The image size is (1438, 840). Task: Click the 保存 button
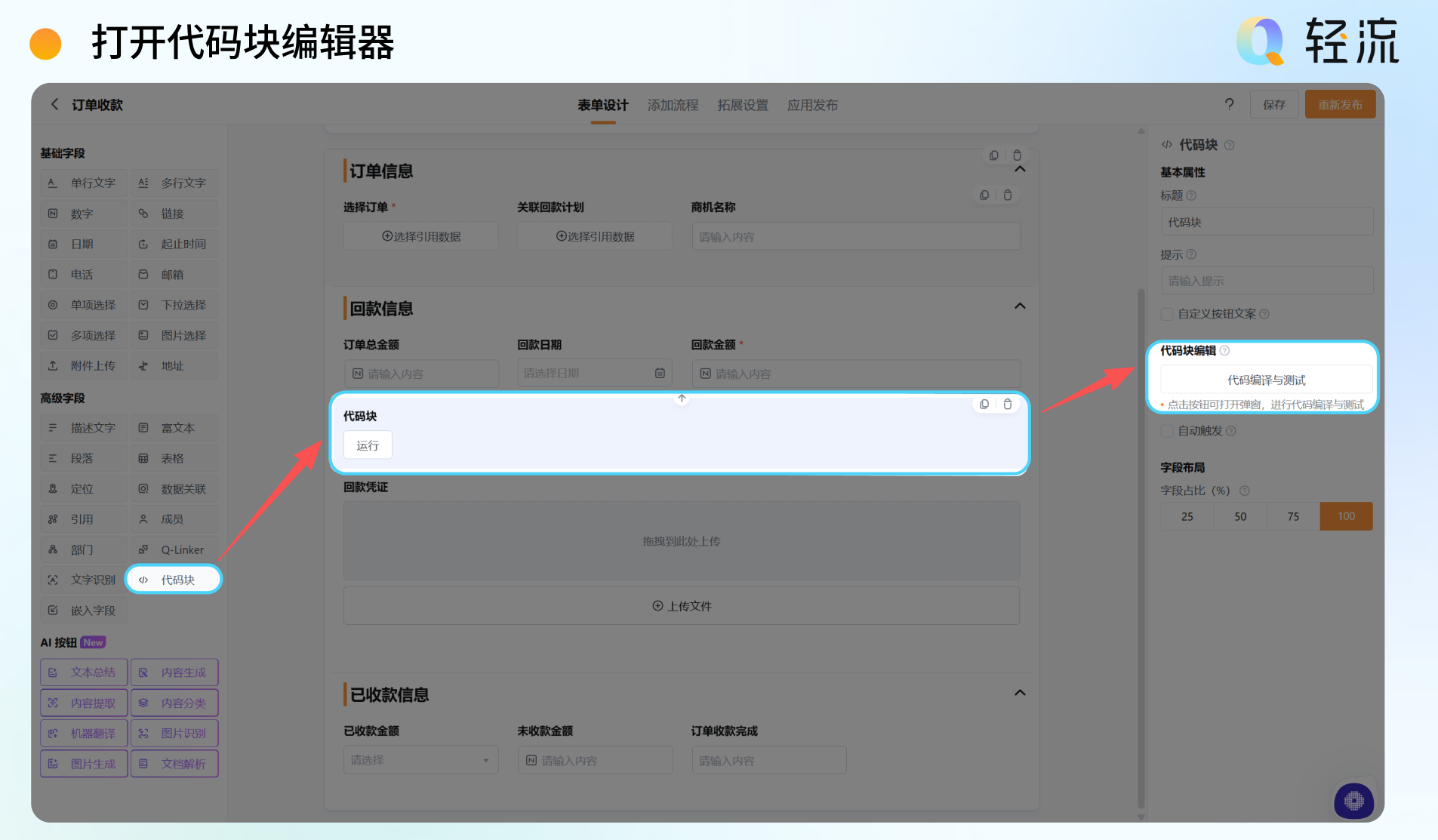pyautogui.click(x=1274, y=105)
